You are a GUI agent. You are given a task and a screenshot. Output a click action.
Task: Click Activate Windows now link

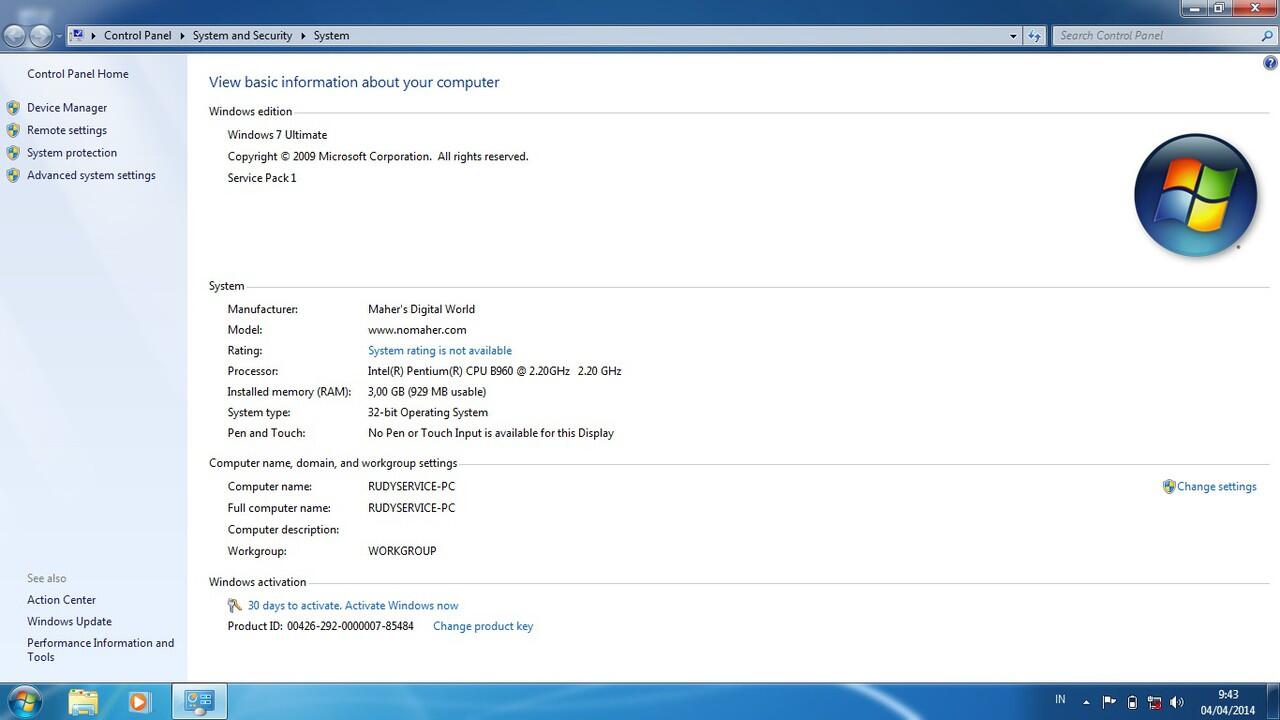tap(400, 605)
